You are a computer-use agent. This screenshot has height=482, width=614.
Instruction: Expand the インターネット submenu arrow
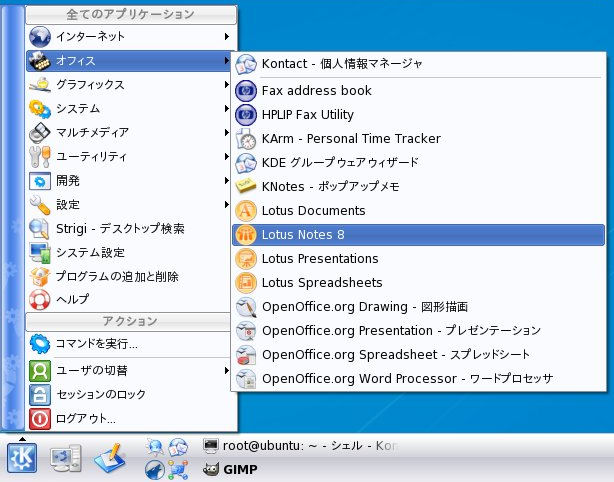[226, 36]
